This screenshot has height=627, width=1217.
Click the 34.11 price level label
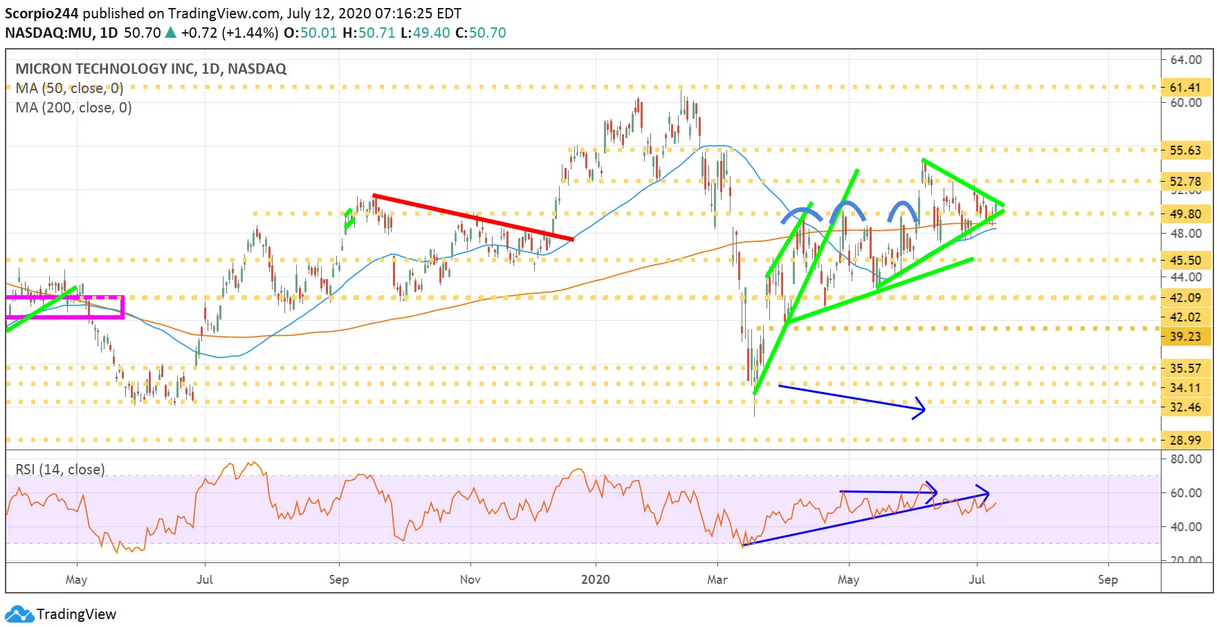pyautogui.click(x=1186, y=387)
